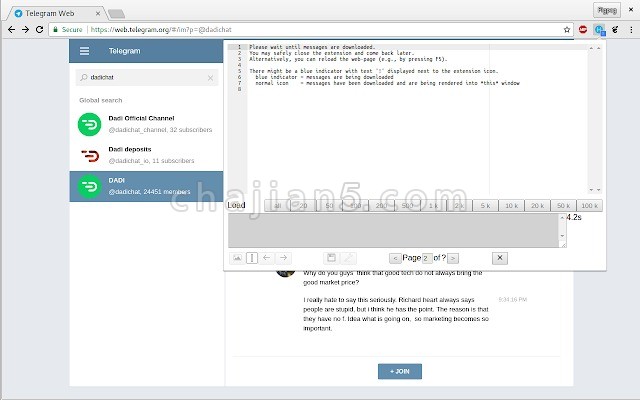Click the save window icon button

coord(331,258)
